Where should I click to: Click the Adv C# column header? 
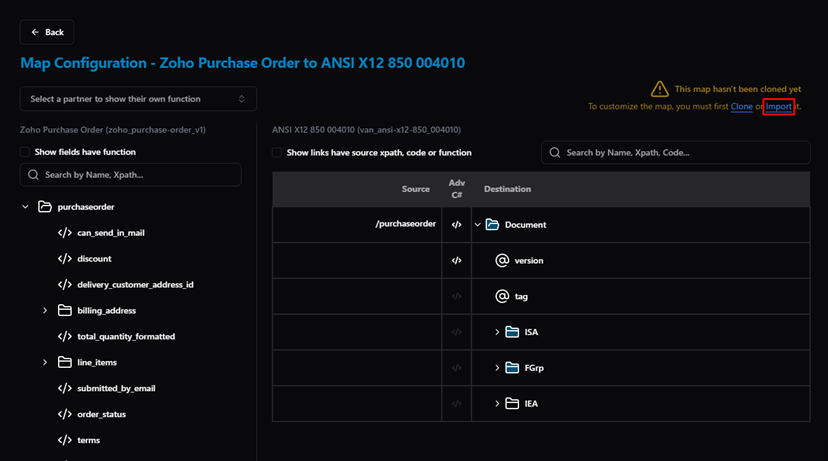point(456,189)
